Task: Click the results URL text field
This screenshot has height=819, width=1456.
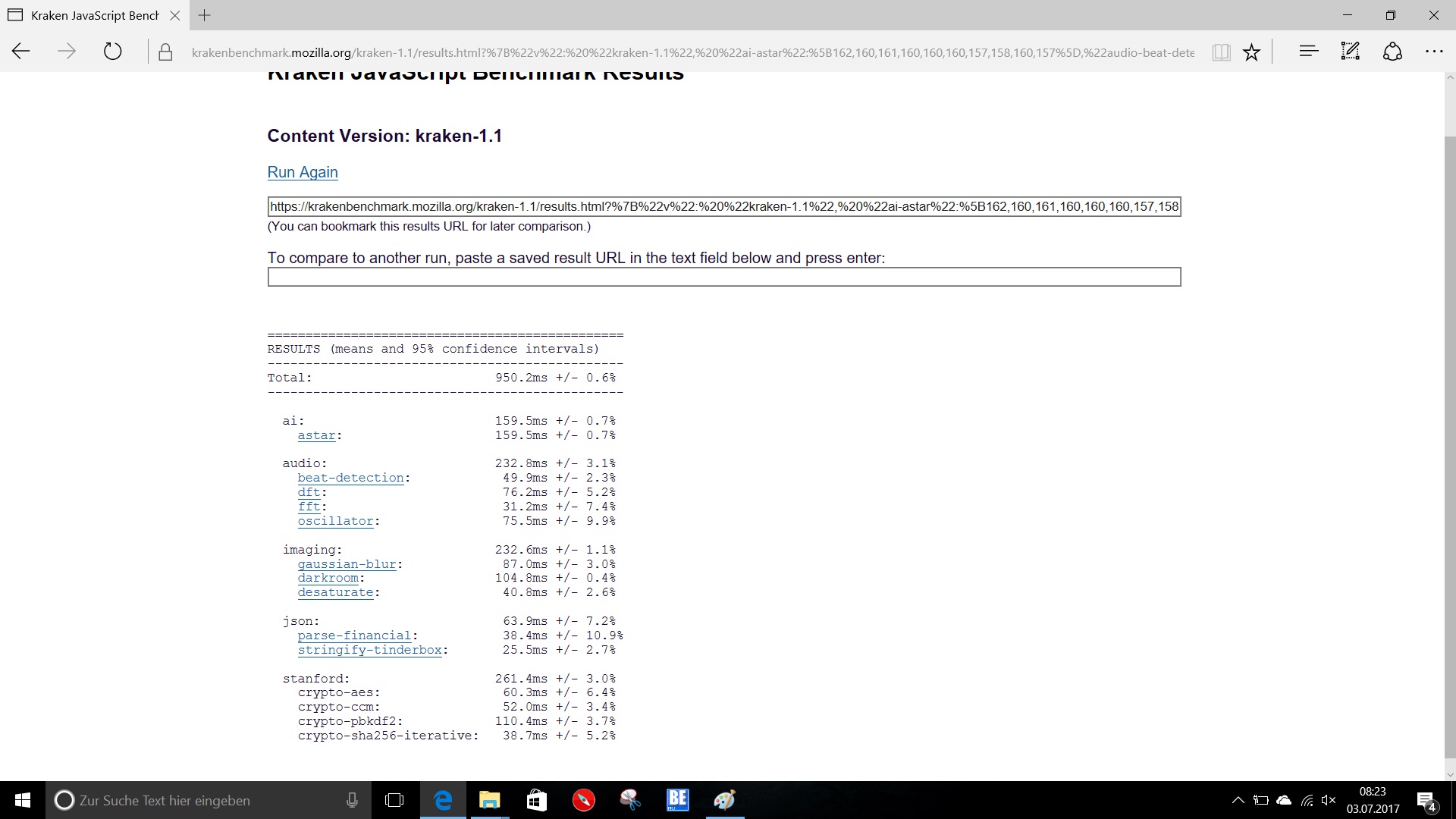Action: (723, 206)
